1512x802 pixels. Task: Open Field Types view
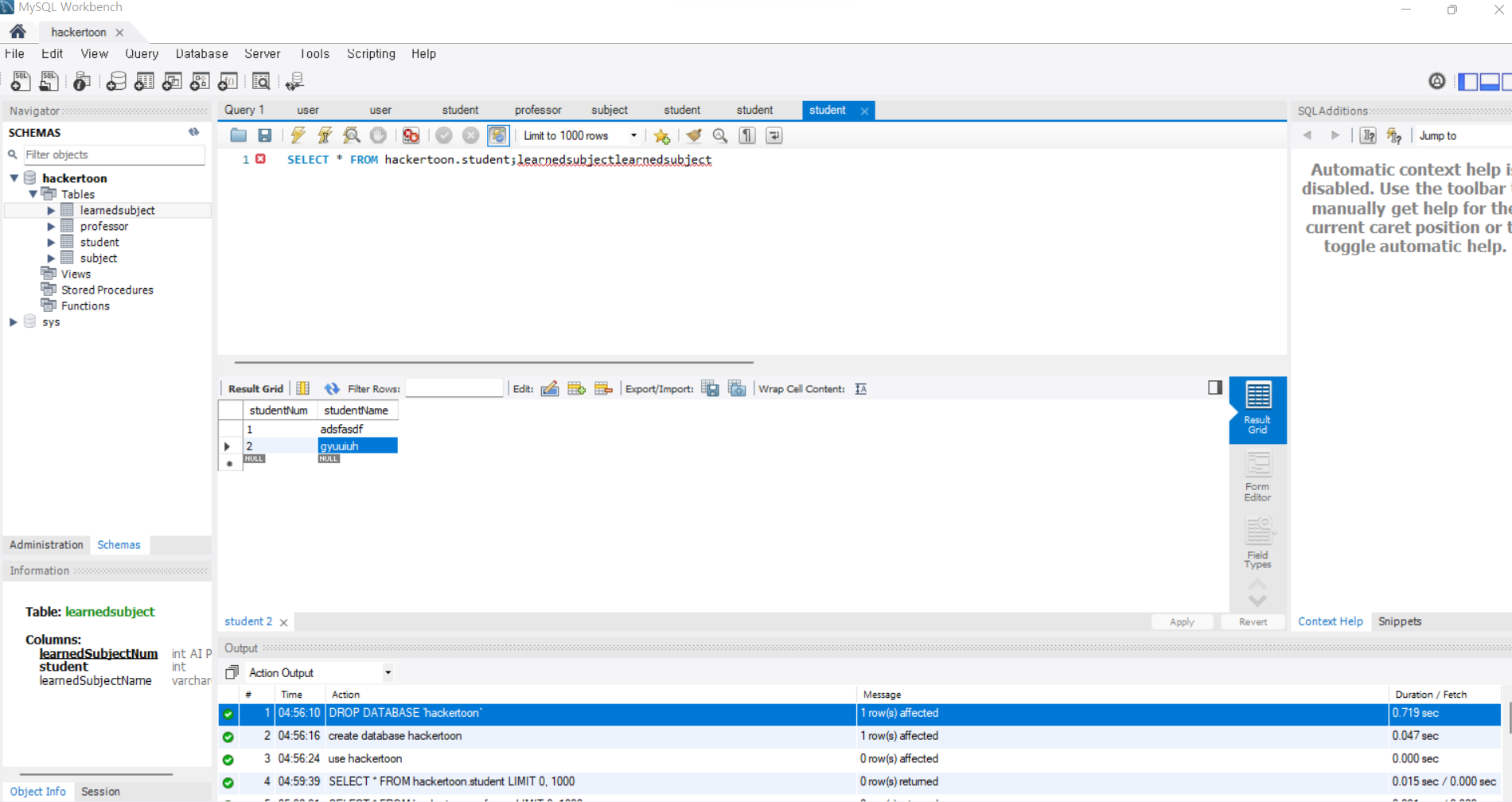pos(1257,543)
